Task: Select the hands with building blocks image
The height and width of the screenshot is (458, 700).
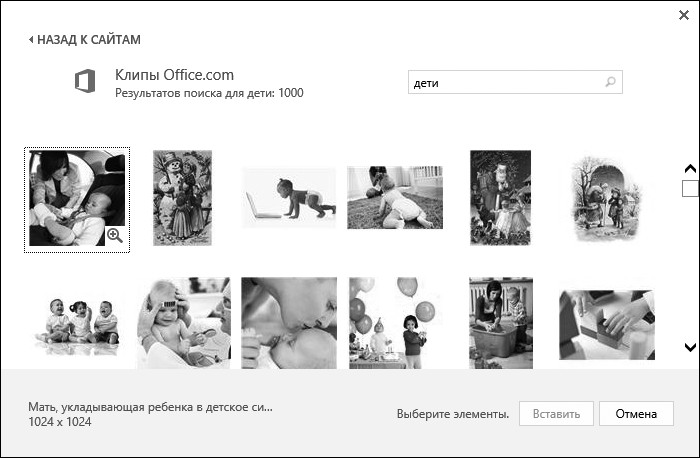Action: (606, 323)
